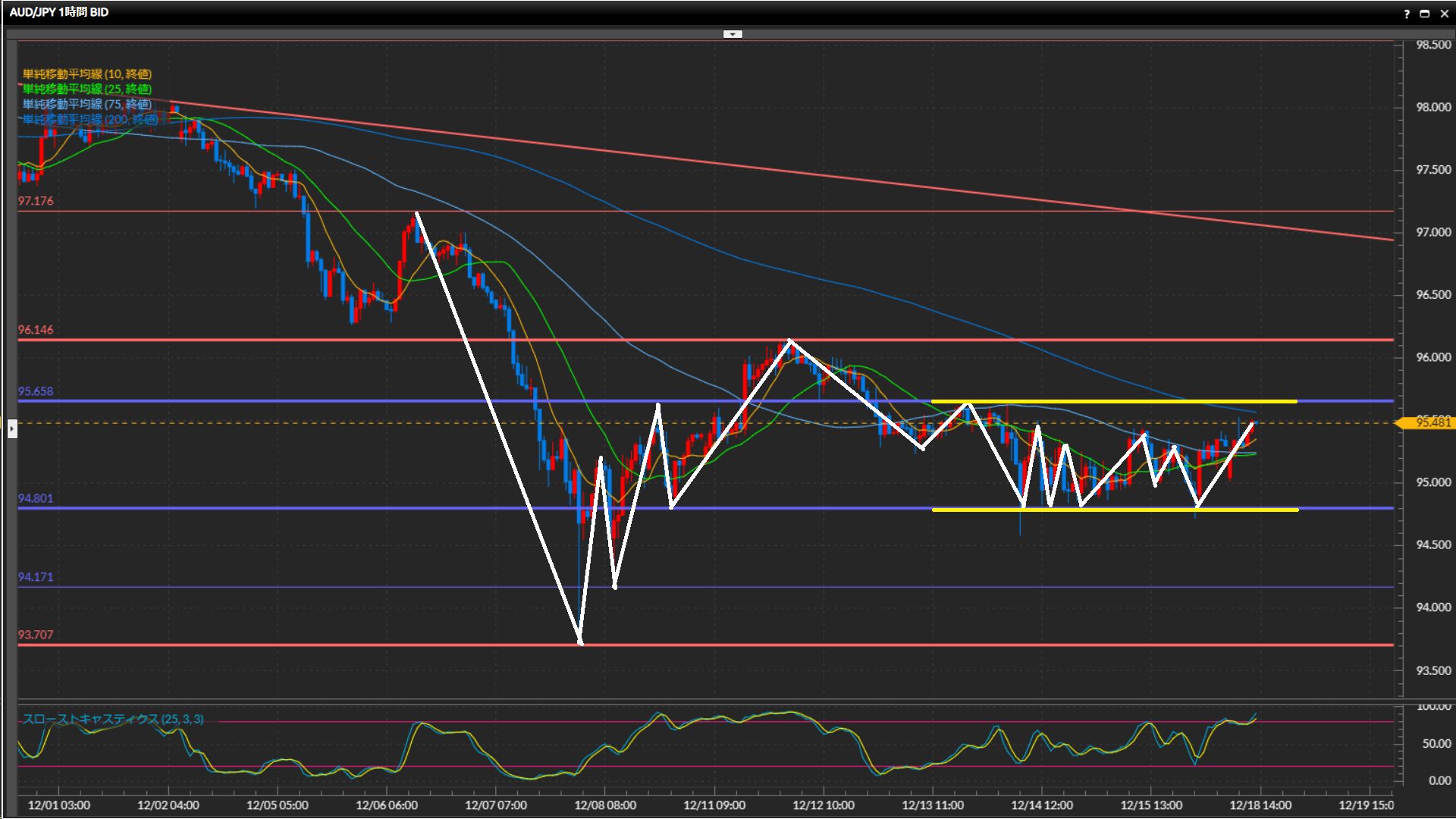Click the 12/18 14:00 time axis label
Viewport: 1456px width, 819px height.
click(x=1260, y=805)
